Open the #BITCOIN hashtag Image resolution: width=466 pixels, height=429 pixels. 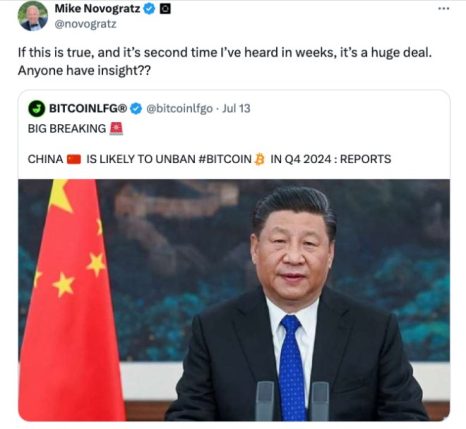pyautogui.click(x=225, y=159)
